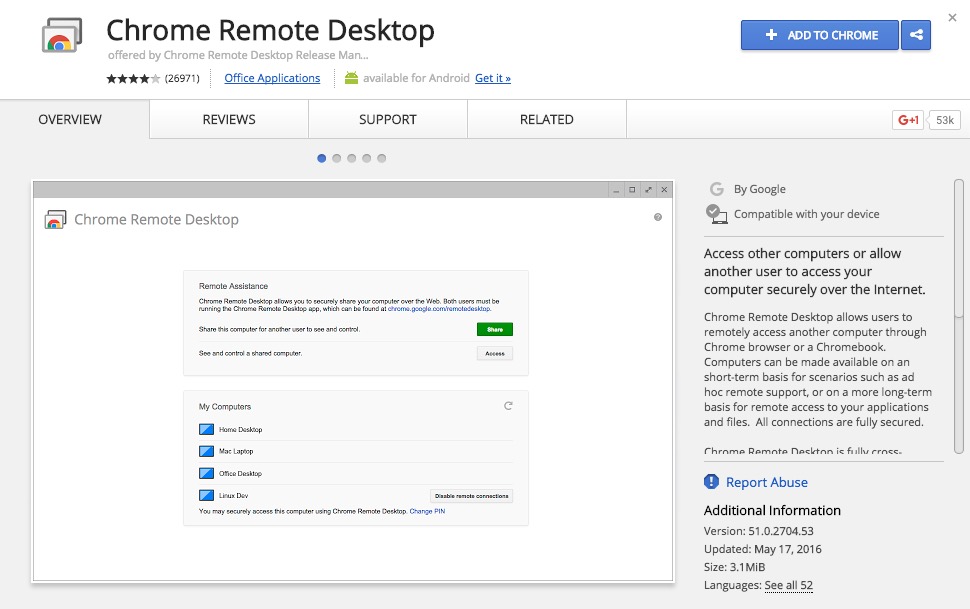Expand the See all 52 languages link
The image size is (970, 609).
click(788, 585)
